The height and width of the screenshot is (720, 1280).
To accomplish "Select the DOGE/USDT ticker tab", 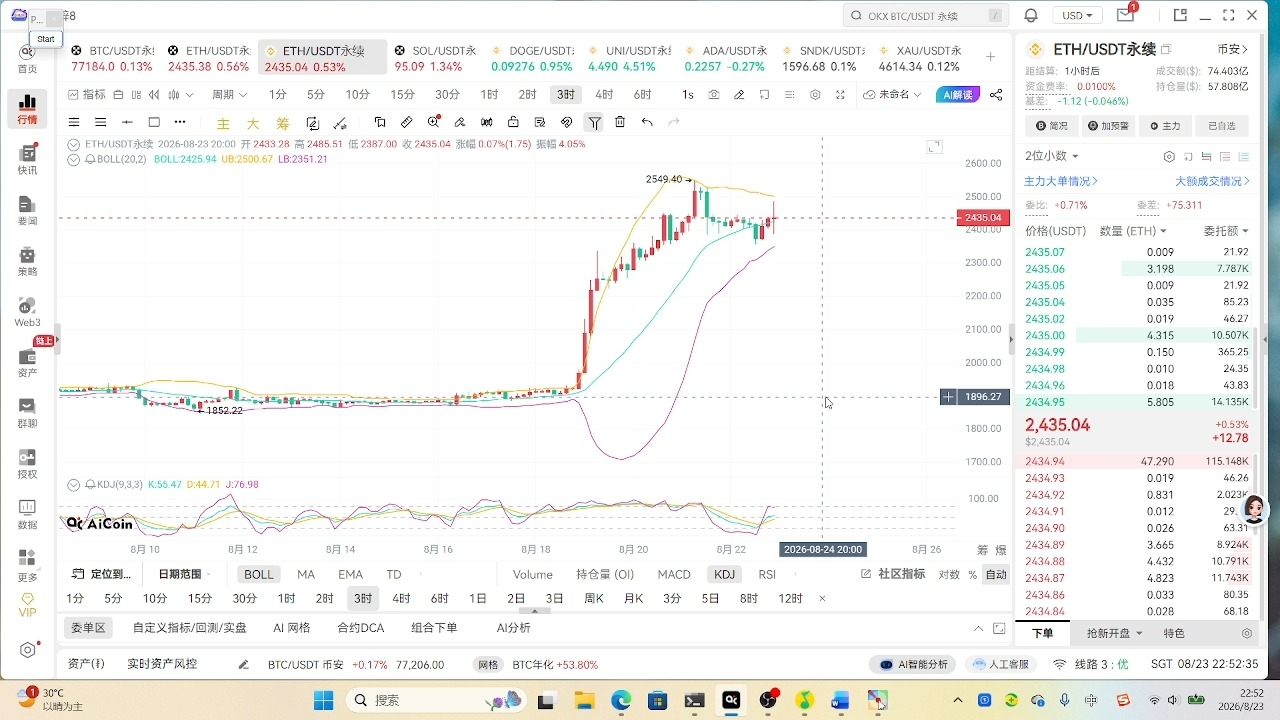I will [x=532, y=58].
